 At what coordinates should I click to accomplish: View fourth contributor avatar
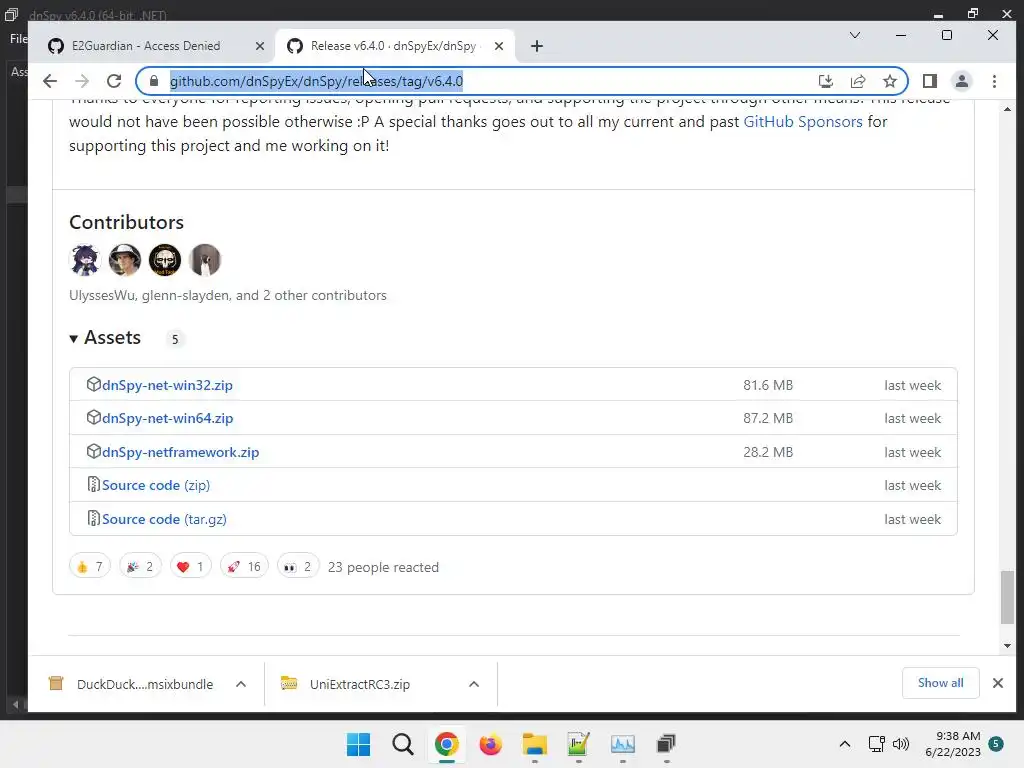click(x=204, y=260)
